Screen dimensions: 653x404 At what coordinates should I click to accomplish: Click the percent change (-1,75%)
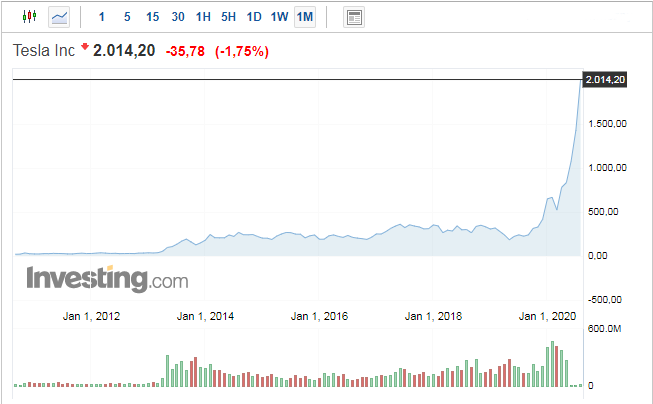coord(242,52)
